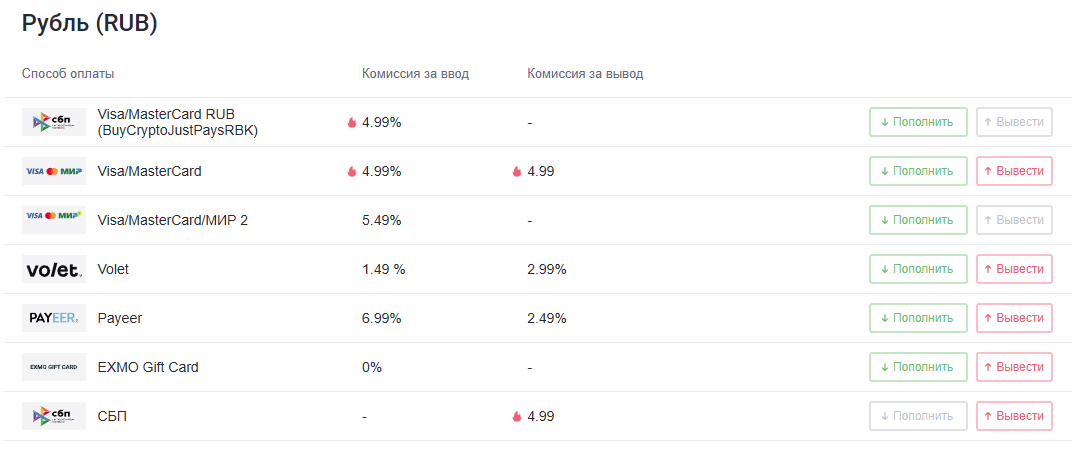Withdraw through Payeer

pos(1014,318)
